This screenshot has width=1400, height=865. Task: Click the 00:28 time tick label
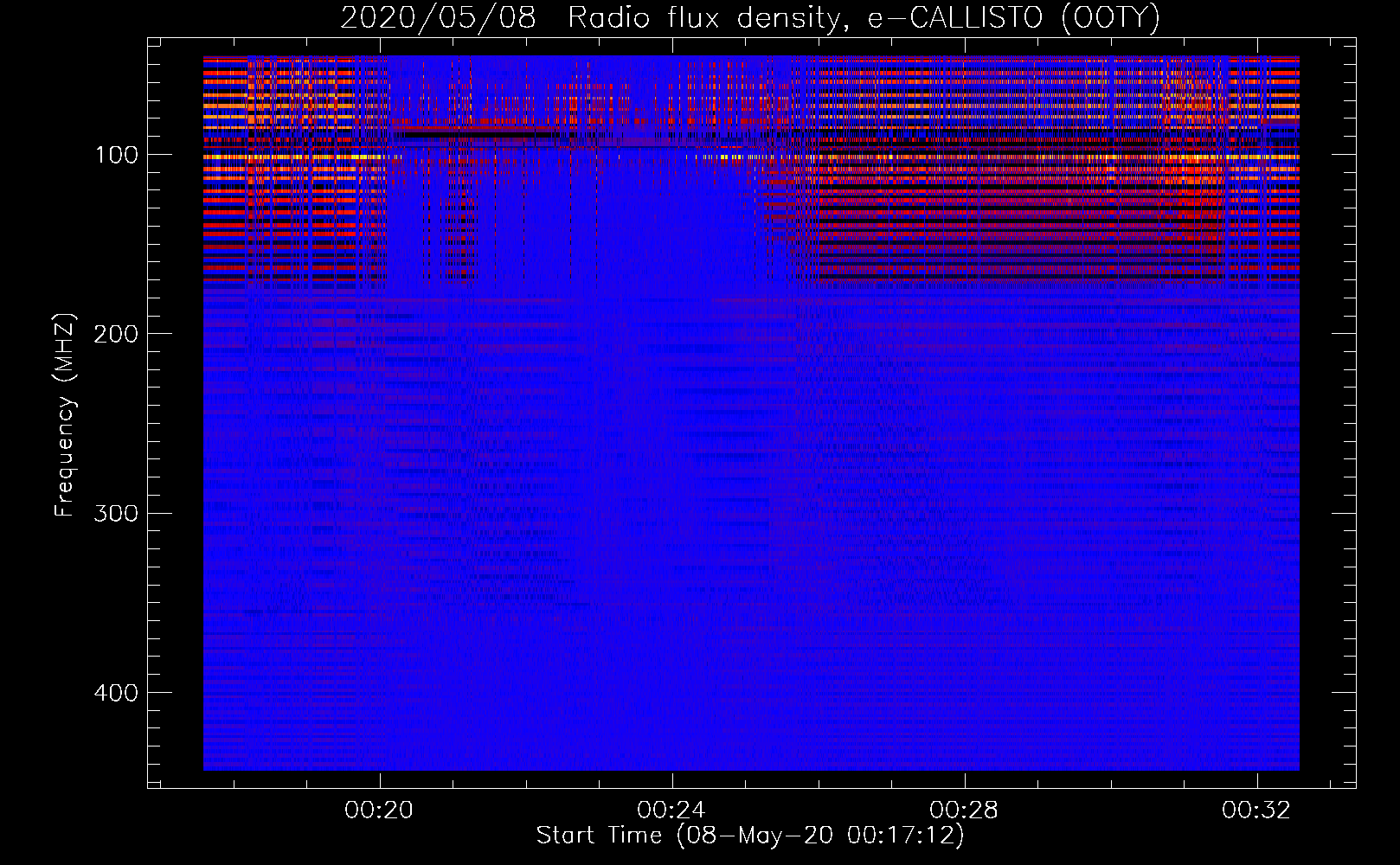(x=964, y=811)
